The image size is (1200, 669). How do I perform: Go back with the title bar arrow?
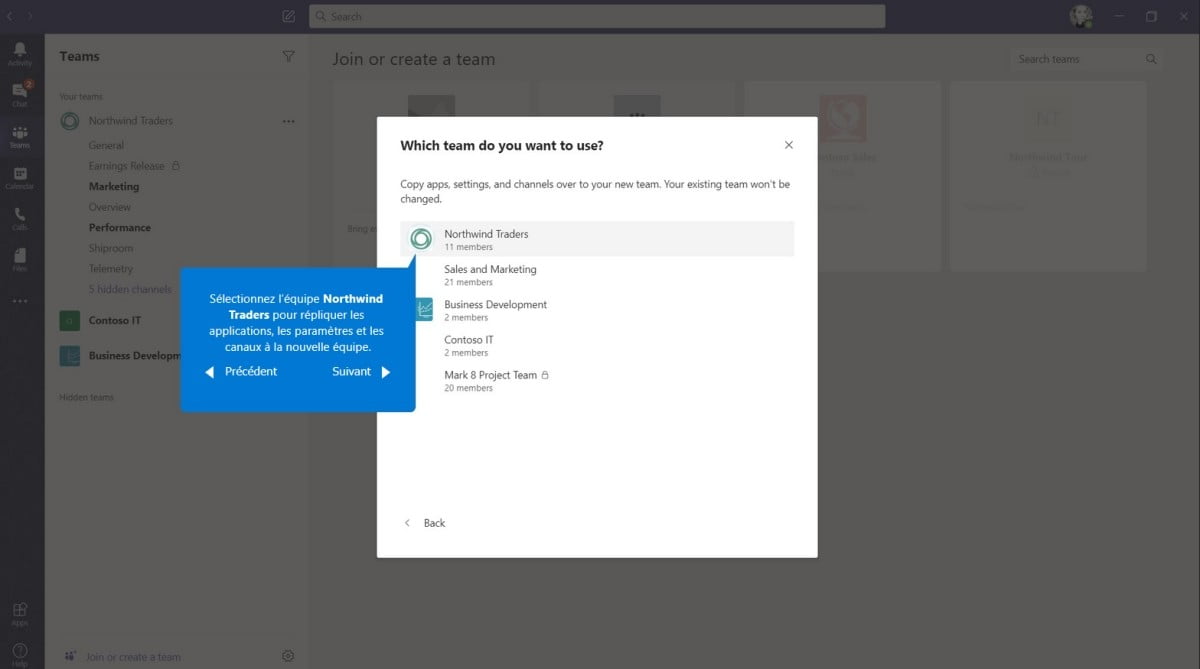coord(10,16)
